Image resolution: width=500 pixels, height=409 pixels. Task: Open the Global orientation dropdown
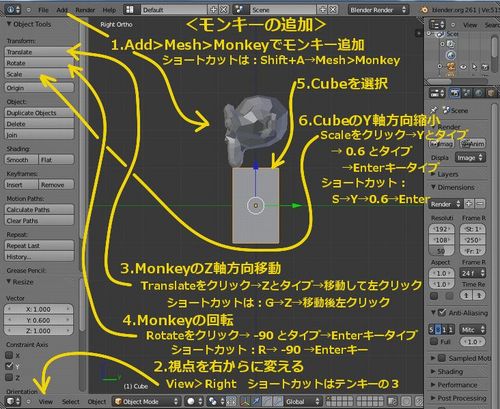click(303, 401)
